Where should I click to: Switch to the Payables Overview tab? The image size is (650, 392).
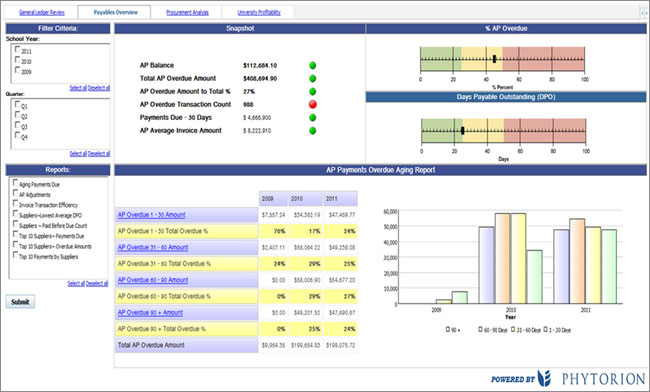115,12
